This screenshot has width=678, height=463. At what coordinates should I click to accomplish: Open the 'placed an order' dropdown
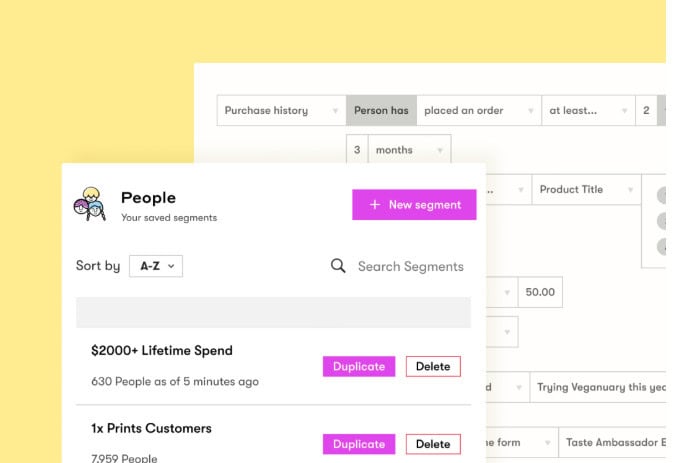pyautogui.click(x=478, y=111)
